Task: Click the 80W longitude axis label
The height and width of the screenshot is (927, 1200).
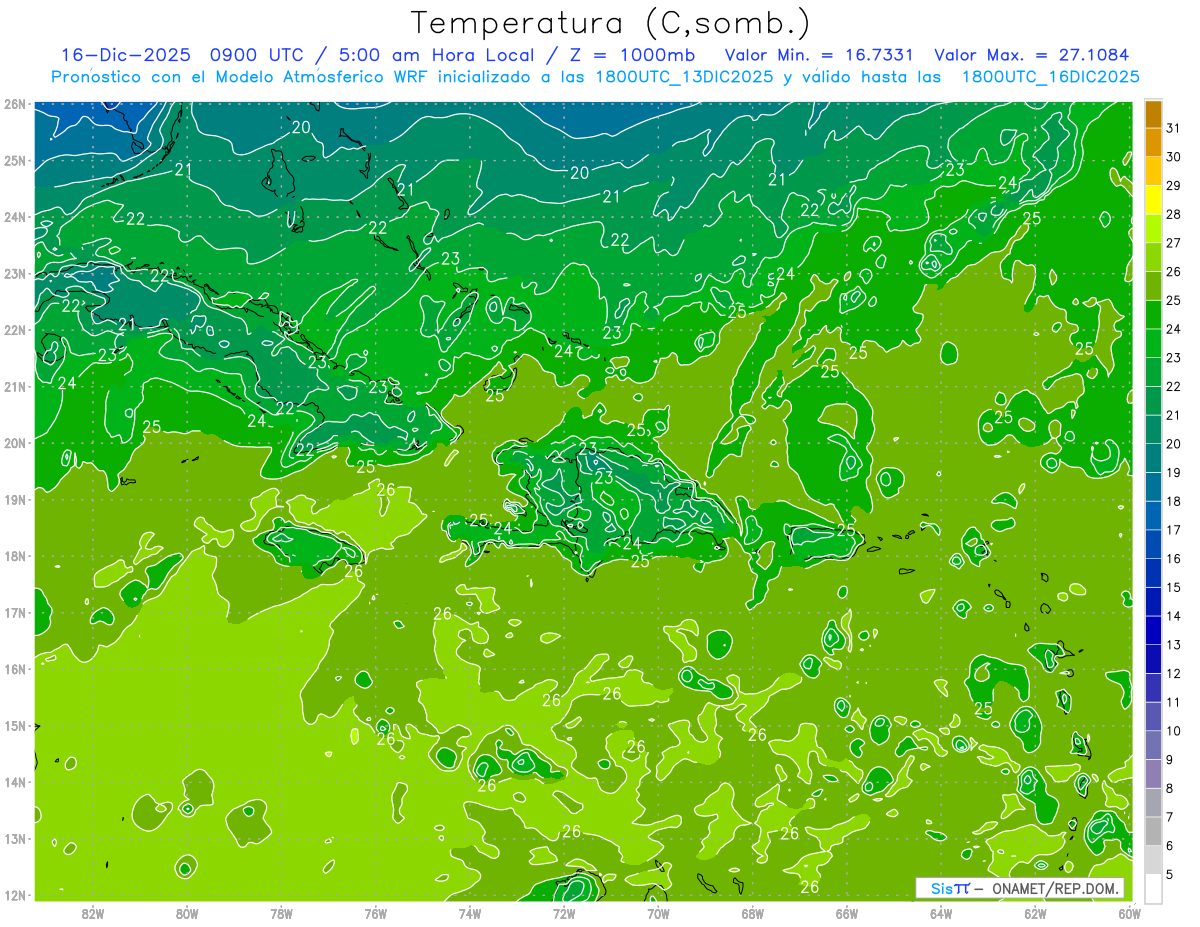Action: pyautogui.click(x=187, y=913)
